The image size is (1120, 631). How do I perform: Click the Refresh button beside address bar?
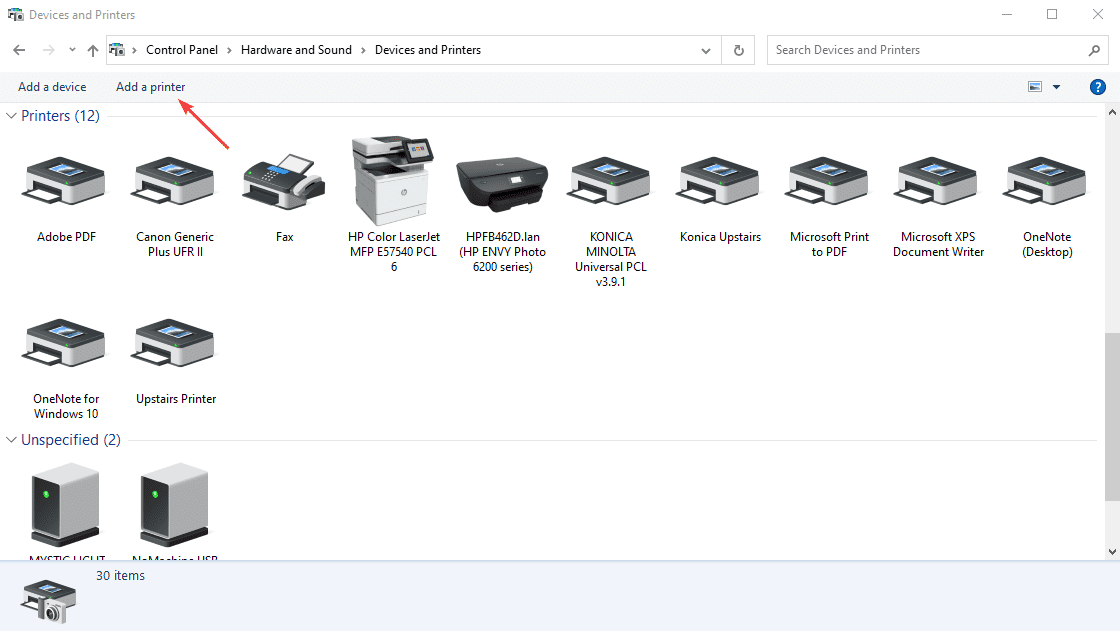(738, 50)
